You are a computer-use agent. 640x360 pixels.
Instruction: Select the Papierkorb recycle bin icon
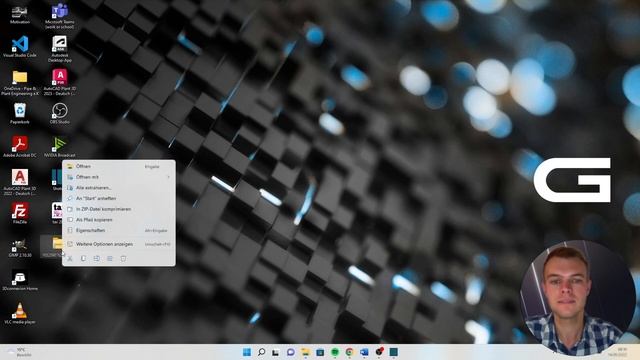[20, 113]
